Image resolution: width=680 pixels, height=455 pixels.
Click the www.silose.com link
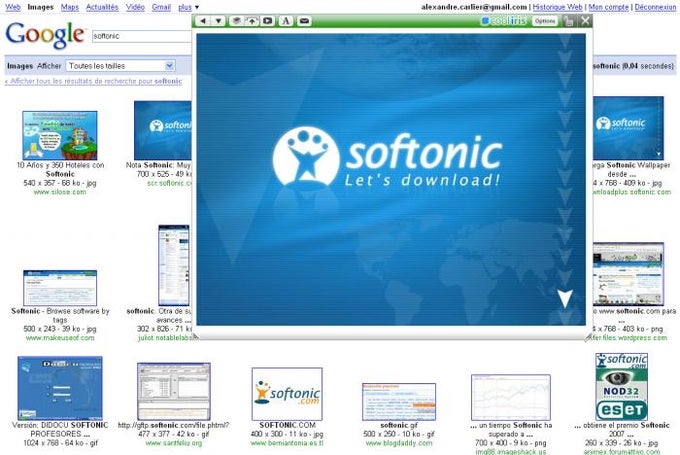coord(60,192)
